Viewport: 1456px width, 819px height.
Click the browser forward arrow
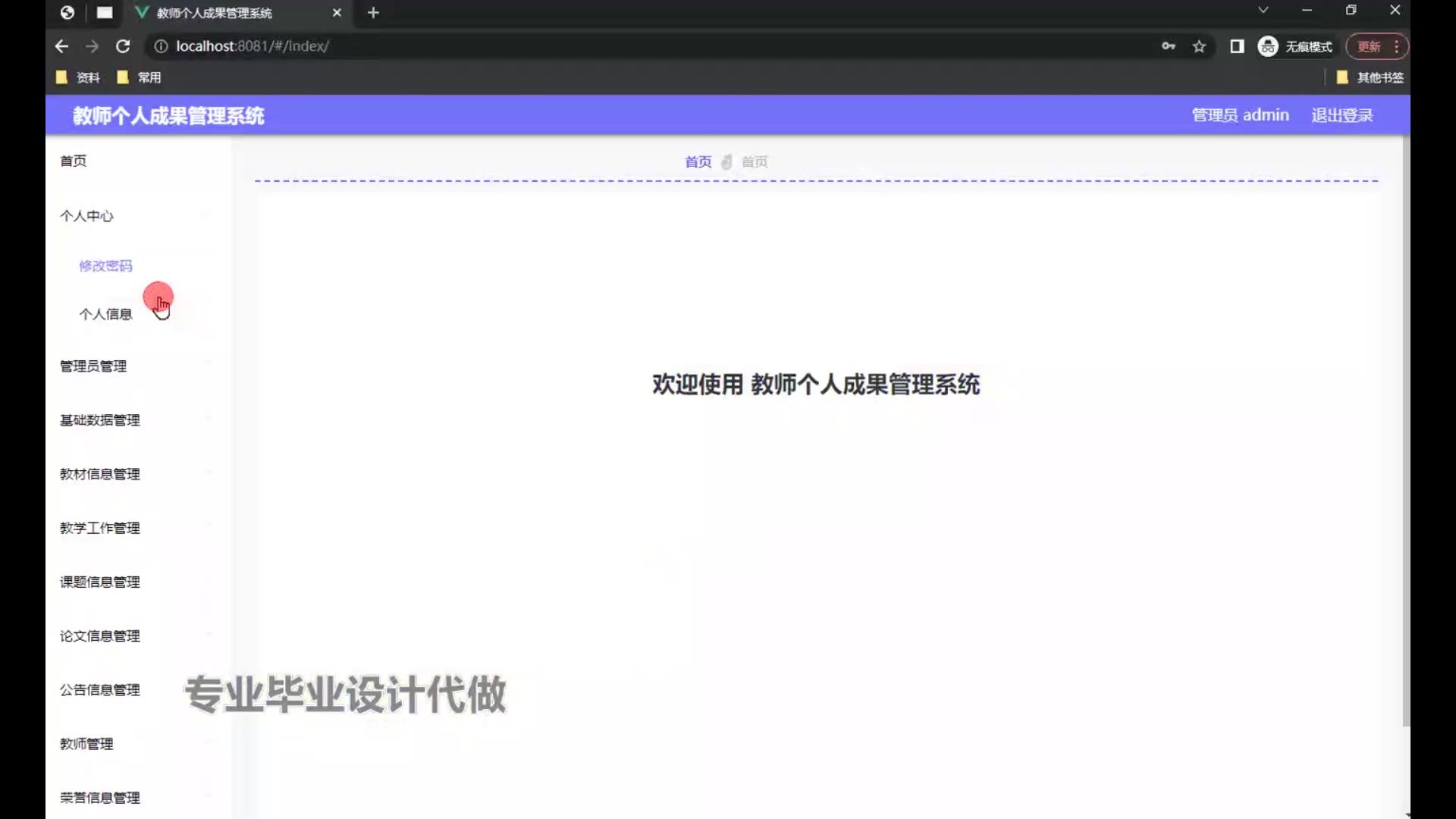(x=92, y=46)
